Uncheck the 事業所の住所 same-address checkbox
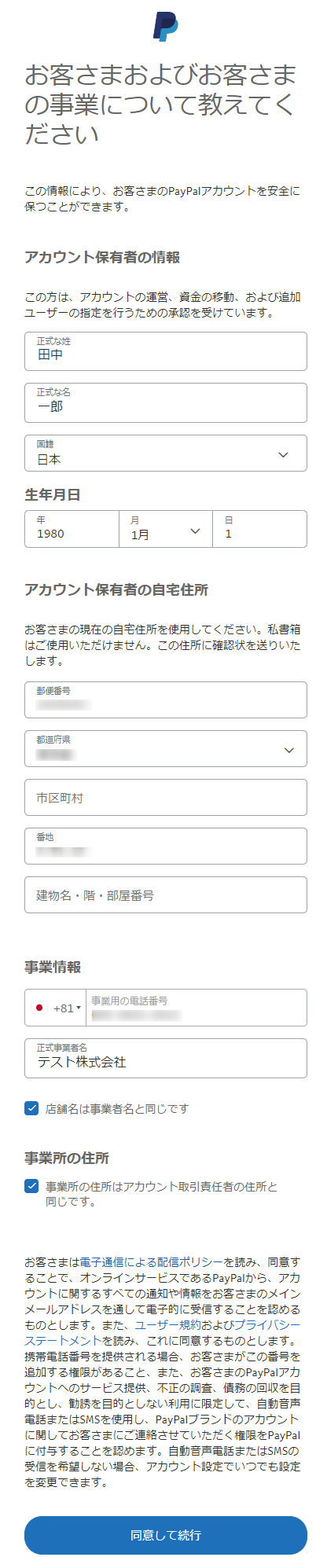 [x=31, y=1186]
